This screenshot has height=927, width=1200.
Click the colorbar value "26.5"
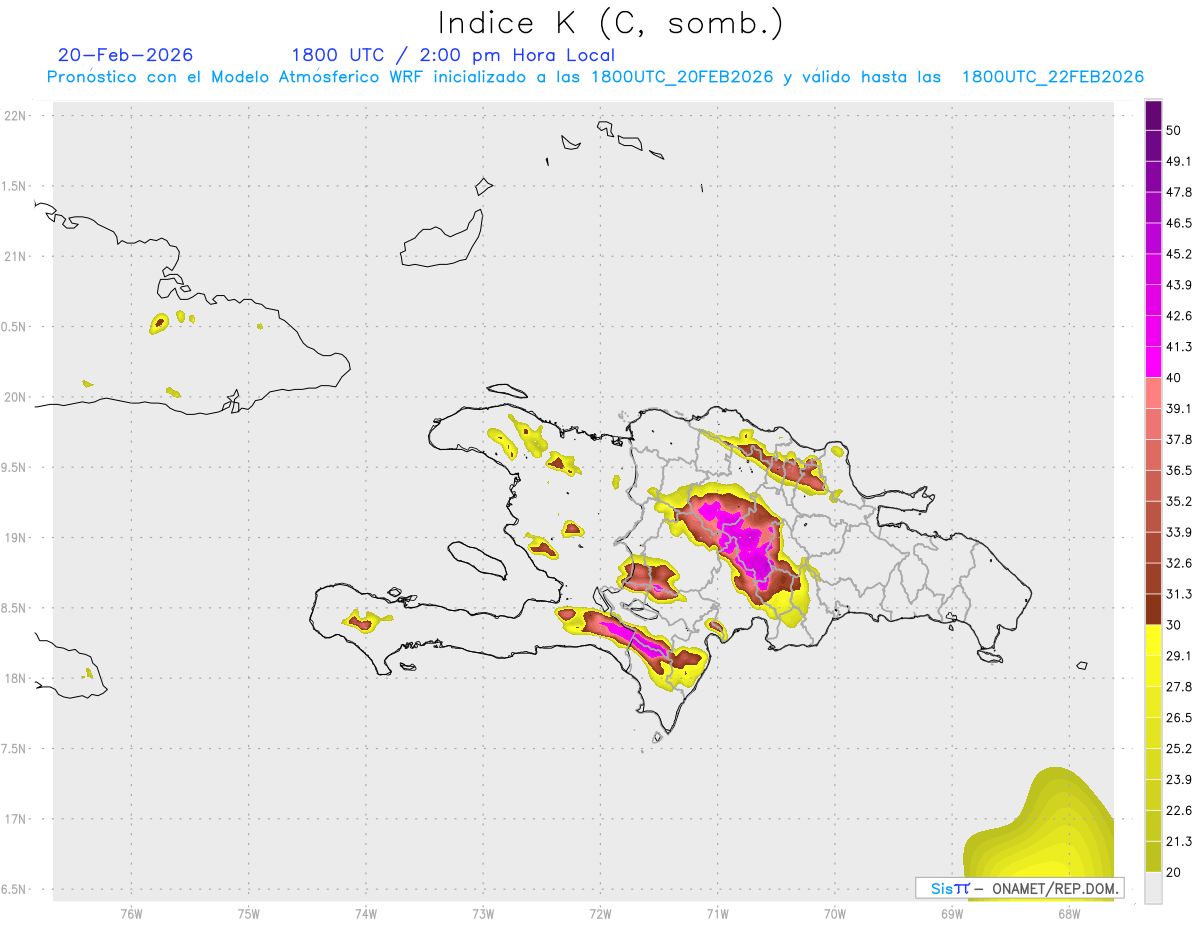(1180, 717)
